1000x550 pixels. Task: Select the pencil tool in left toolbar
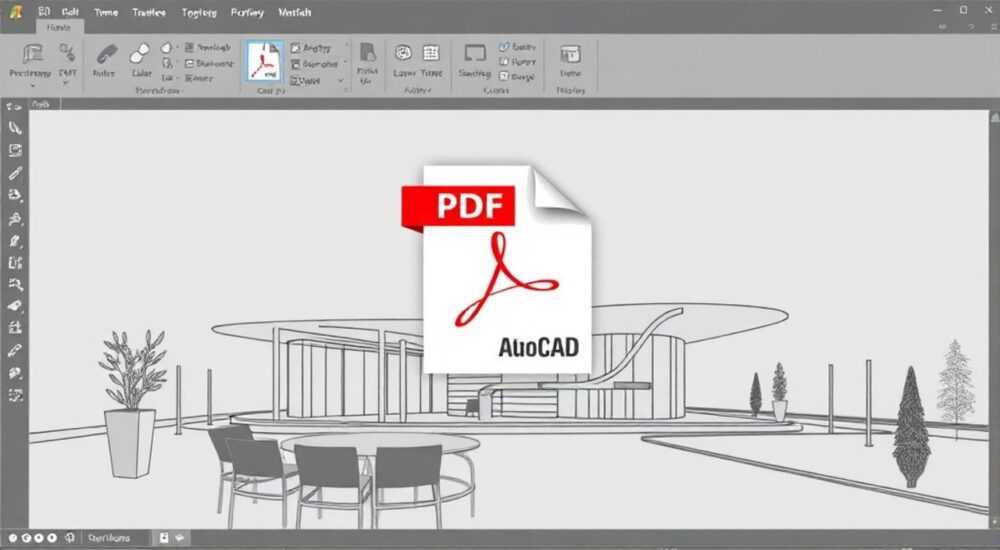point(15,173)
